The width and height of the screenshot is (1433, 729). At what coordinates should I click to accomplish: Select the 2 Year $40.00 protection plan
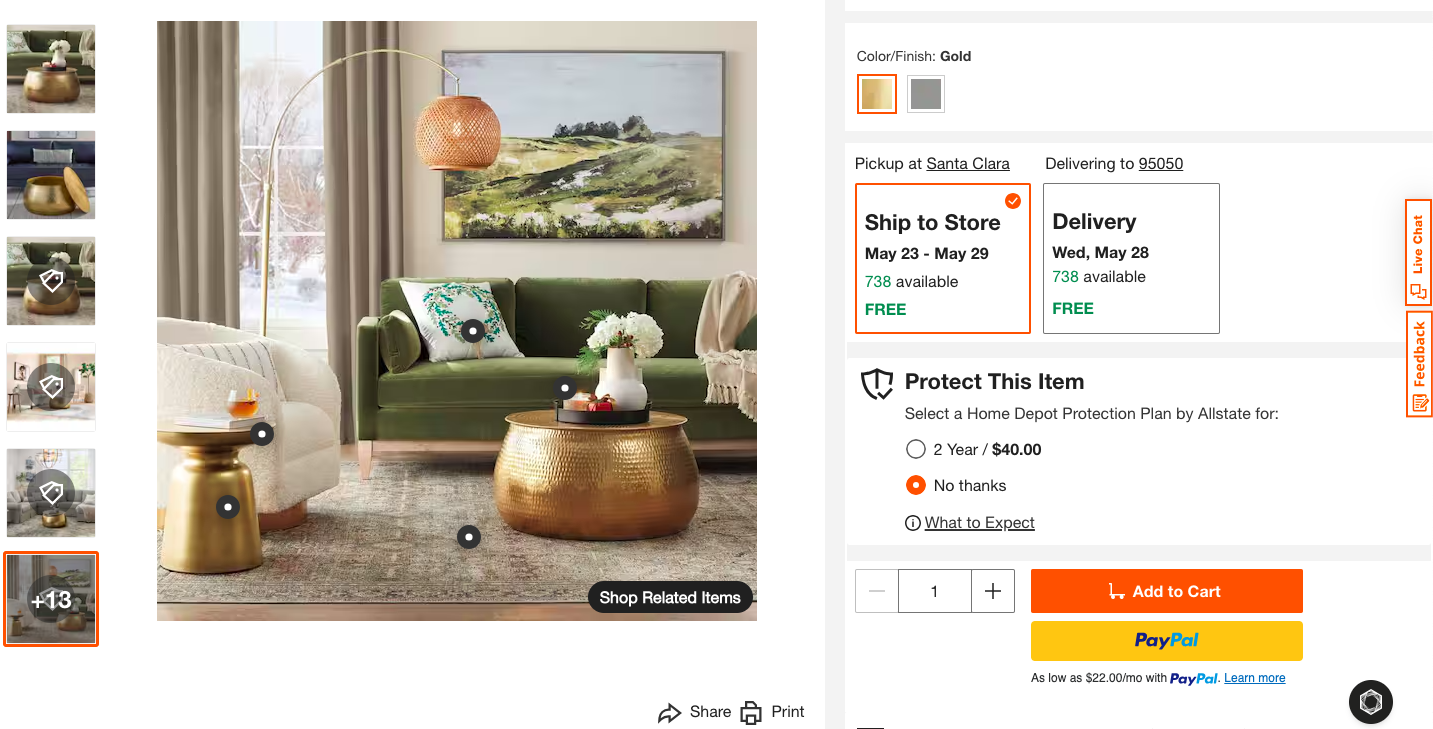click(915, 450)
